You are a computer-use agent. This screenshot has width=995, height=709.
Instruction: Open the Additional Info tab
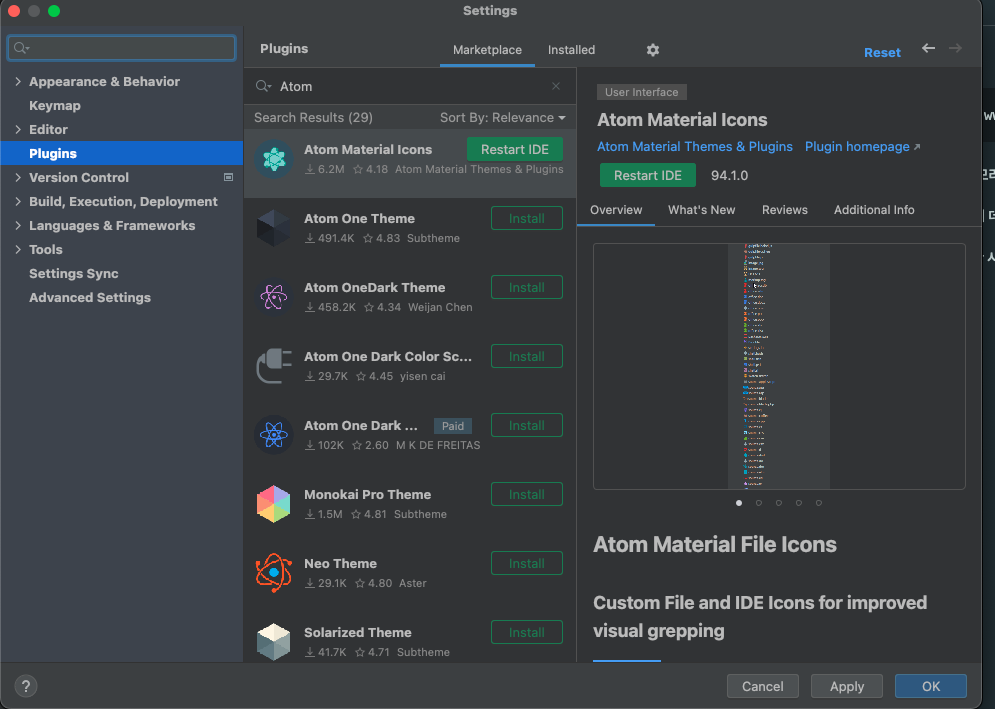tap(874, 209)
